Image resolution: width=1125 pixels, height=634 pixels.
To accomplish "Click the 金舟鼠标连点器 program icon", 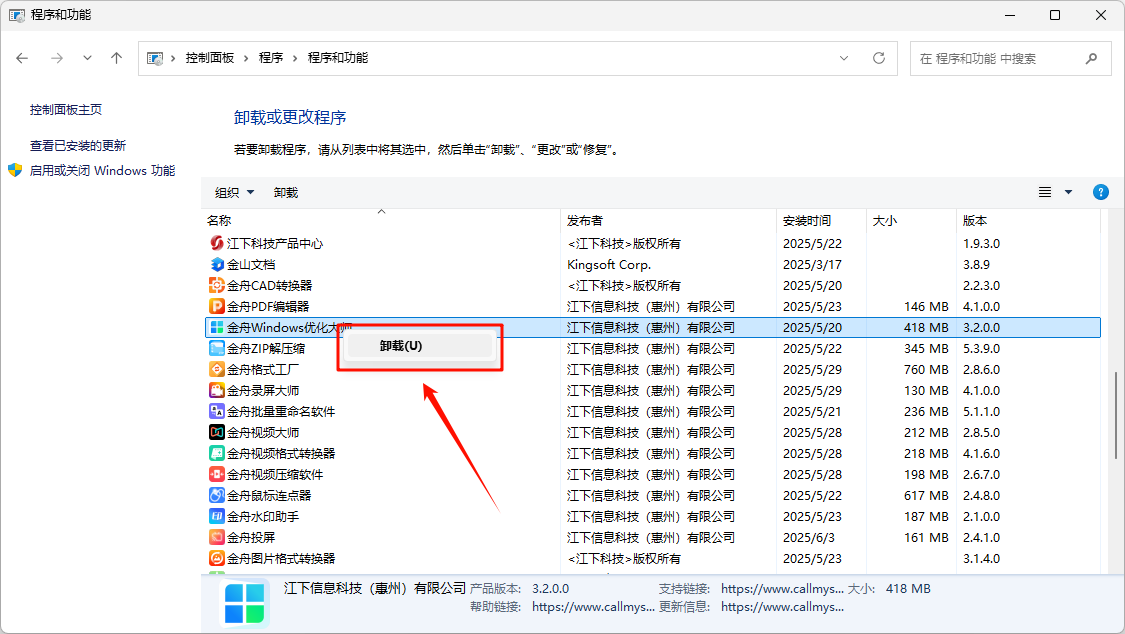I will (217, 495).
